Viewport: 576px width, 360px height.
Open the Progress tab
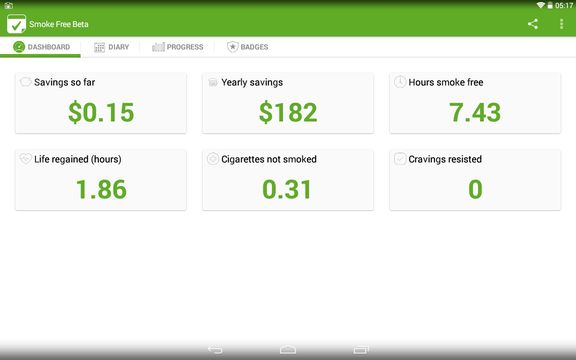click(x=177, y=47)
